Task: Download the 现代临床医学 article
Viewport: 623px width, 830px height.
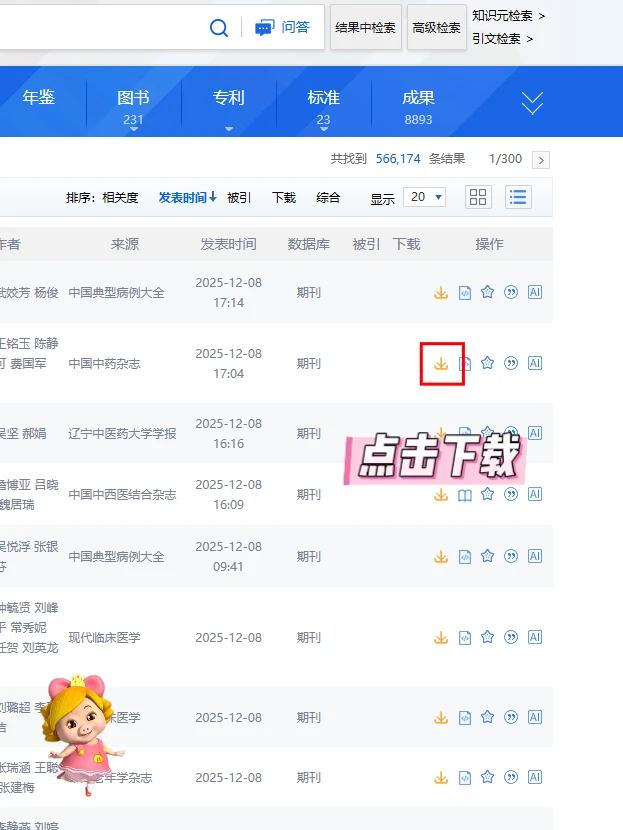Action: point(441,637)
